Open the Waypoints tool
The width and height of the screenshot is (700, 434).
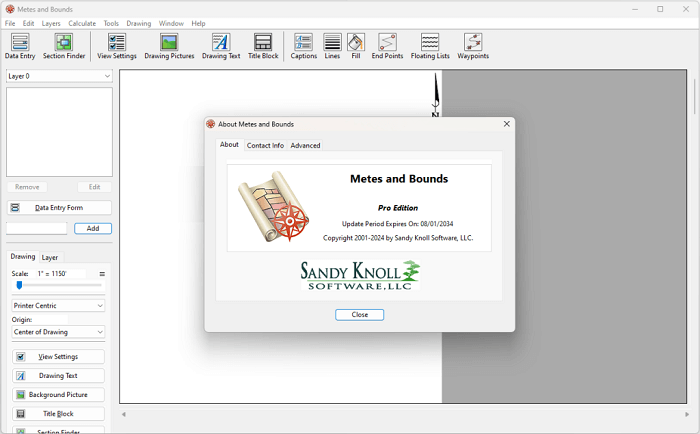[x=473, y=46]
